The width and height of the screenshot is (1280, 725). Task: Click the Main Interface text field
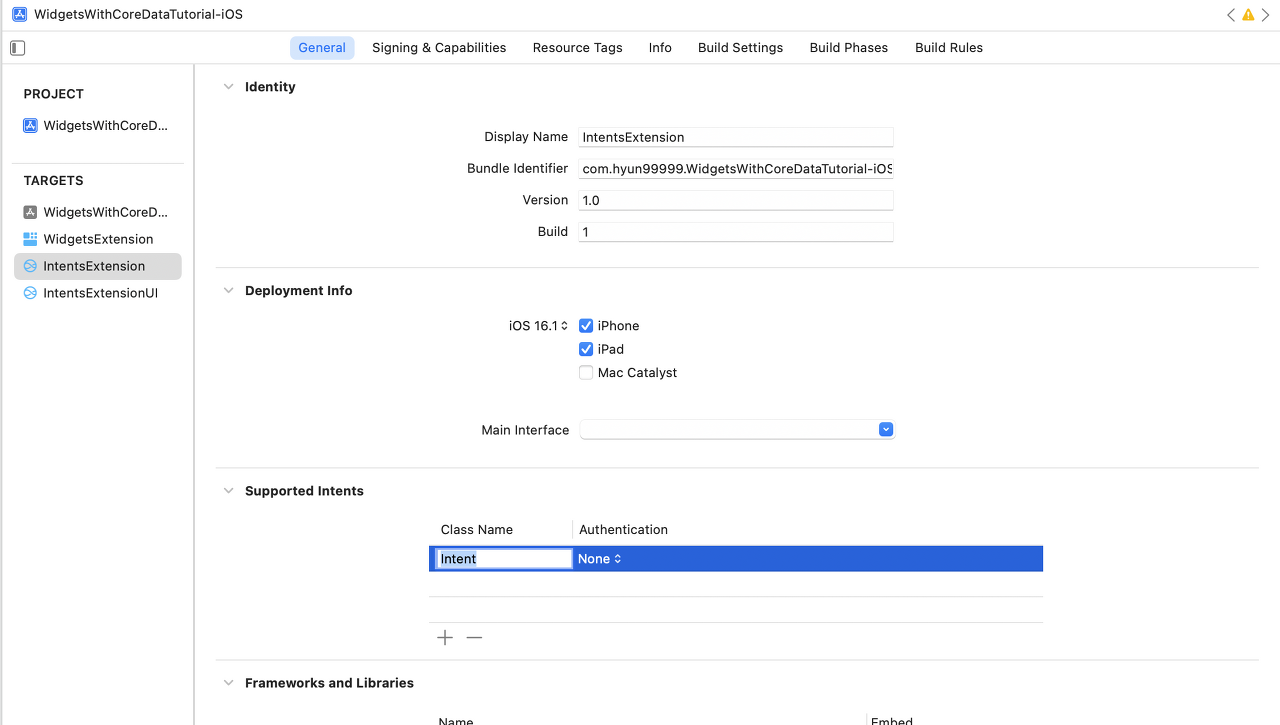pos(728,430)
